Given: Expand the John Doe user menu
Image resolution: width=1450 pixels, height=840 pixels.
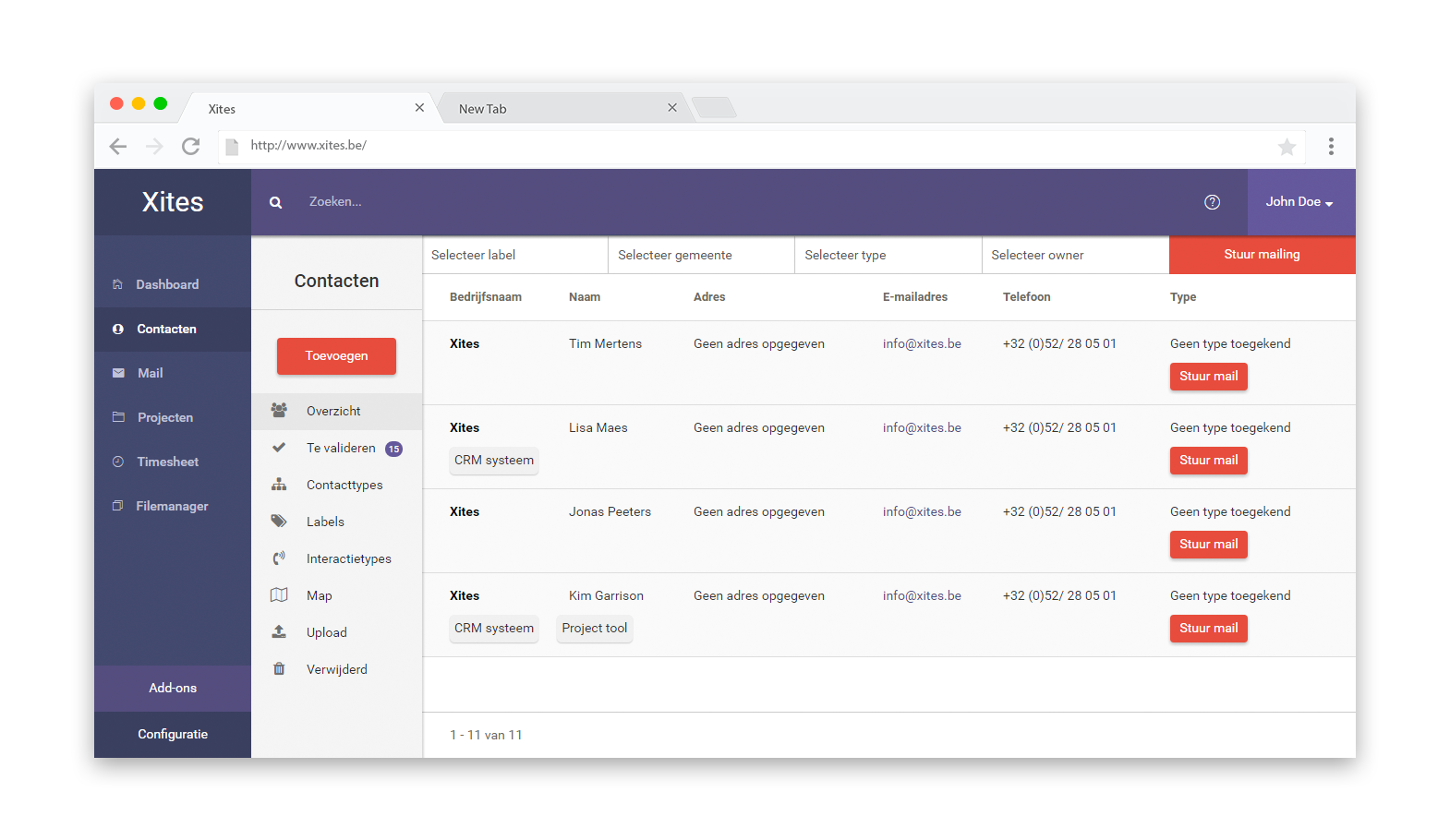Looking at the screenshot, I should (x=1300, y=202).
